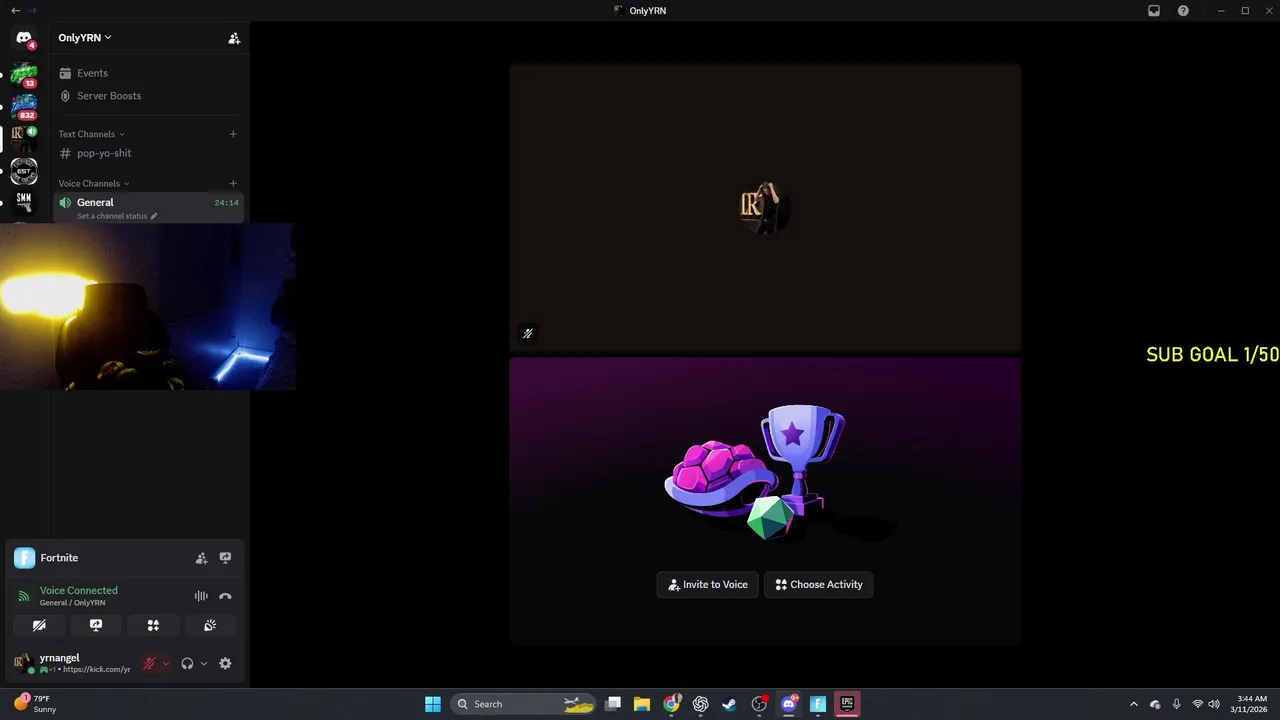Share your screen from voice panel
Viewport: 1280px width, 720px height.
tap(96, 625)
